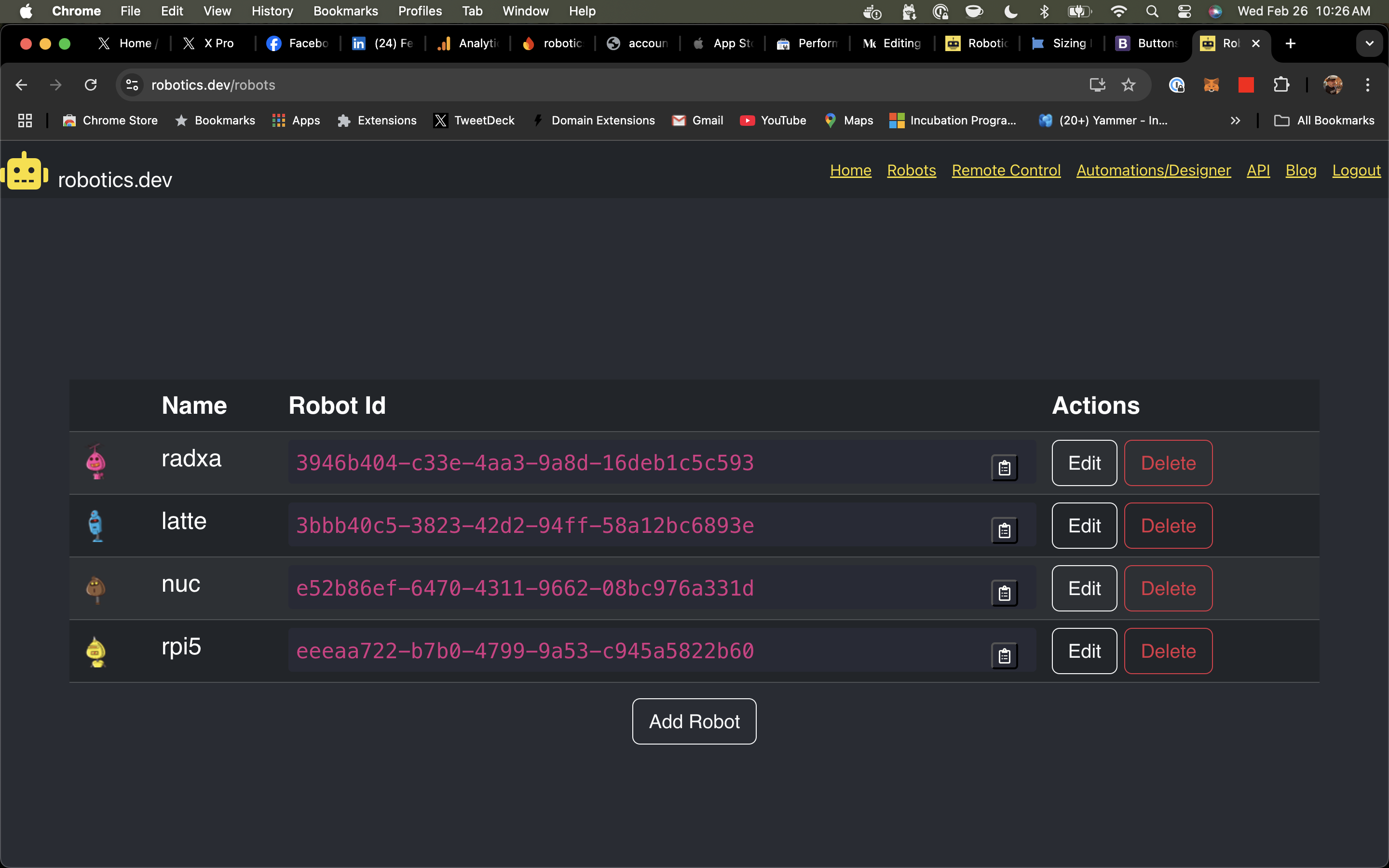Open the Chrome extensions puzzle icon

(x=1281, y=84)
